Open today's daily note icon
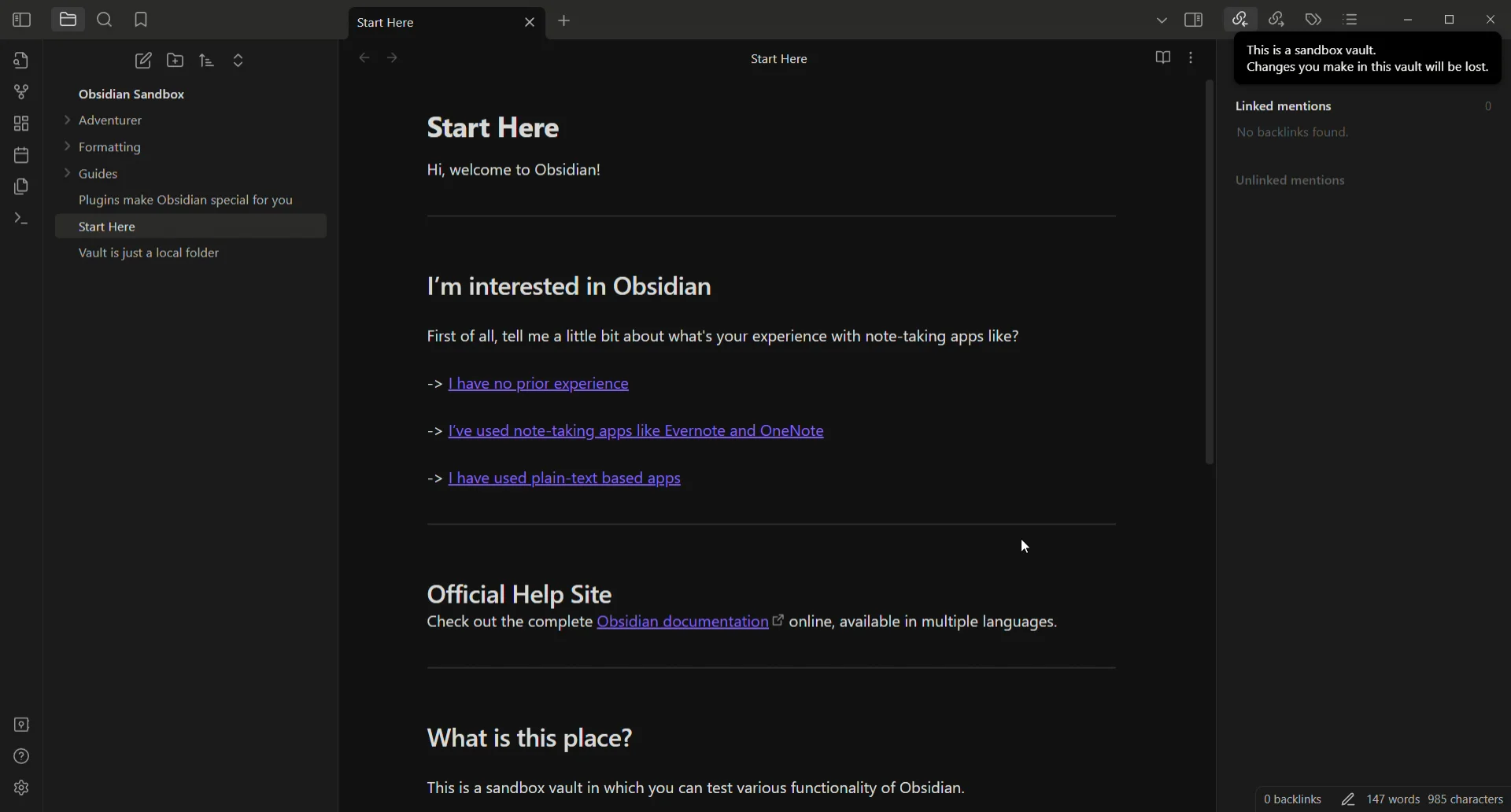1511x812 pixels. [x=21, y=155]
